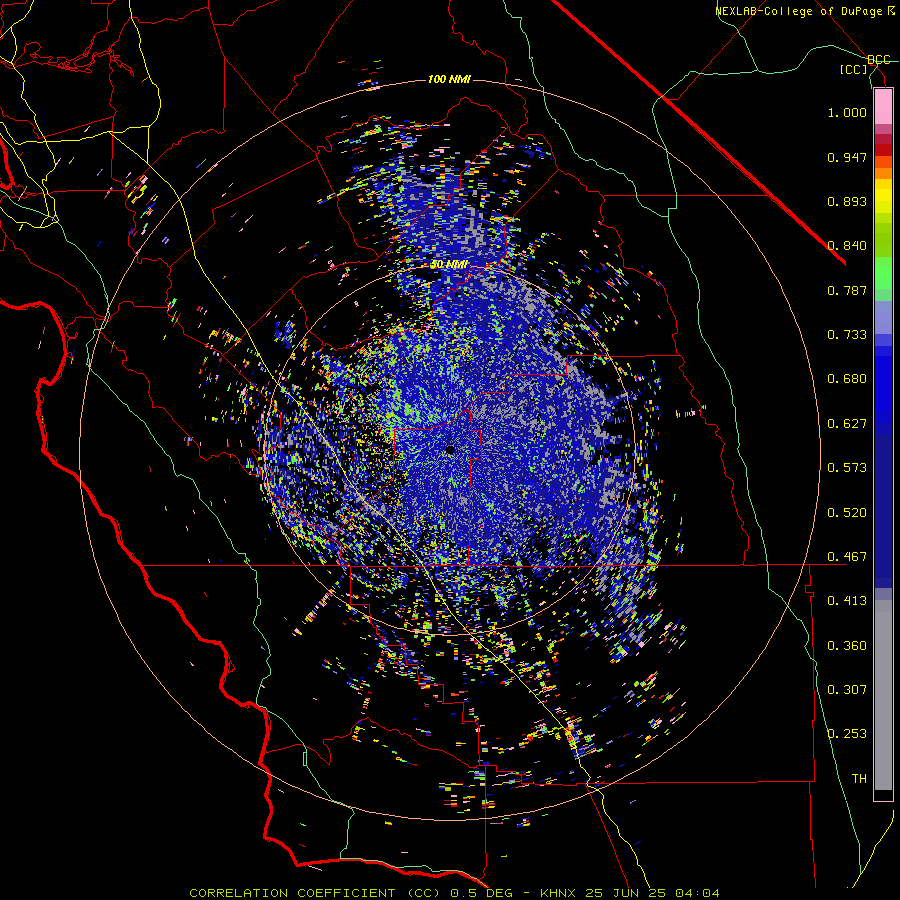This screenshot has height=900, width=900.
Task: Click the 0.573 legend value
Action: (x=847, y=468)
